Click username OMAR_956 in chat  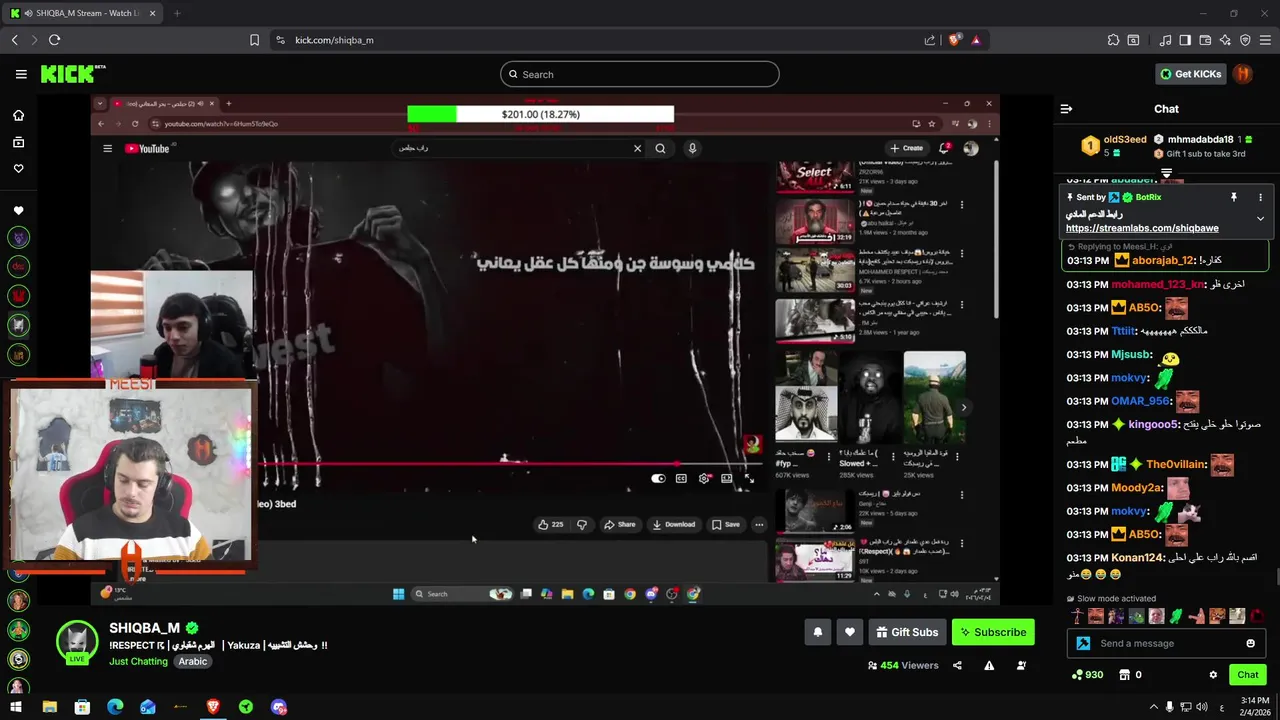coord(1140,401)
